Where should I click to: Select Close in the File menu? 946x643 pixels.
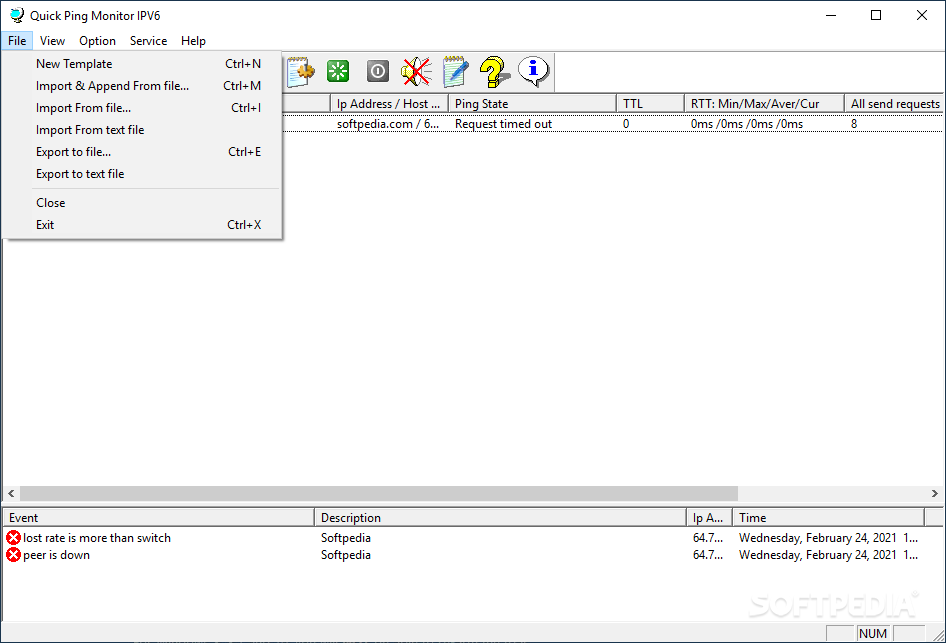(142, 203)
